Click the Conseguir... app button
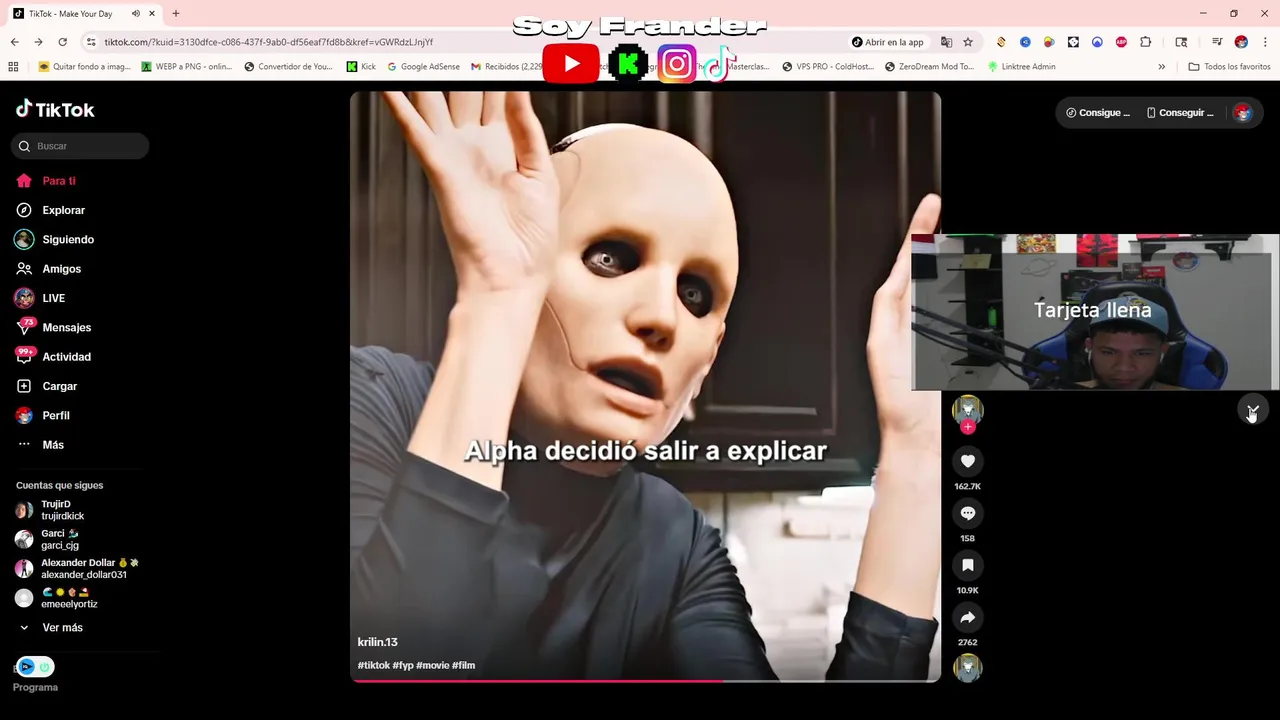This screenshot has height=720, width=1280. click(1180, 113)
